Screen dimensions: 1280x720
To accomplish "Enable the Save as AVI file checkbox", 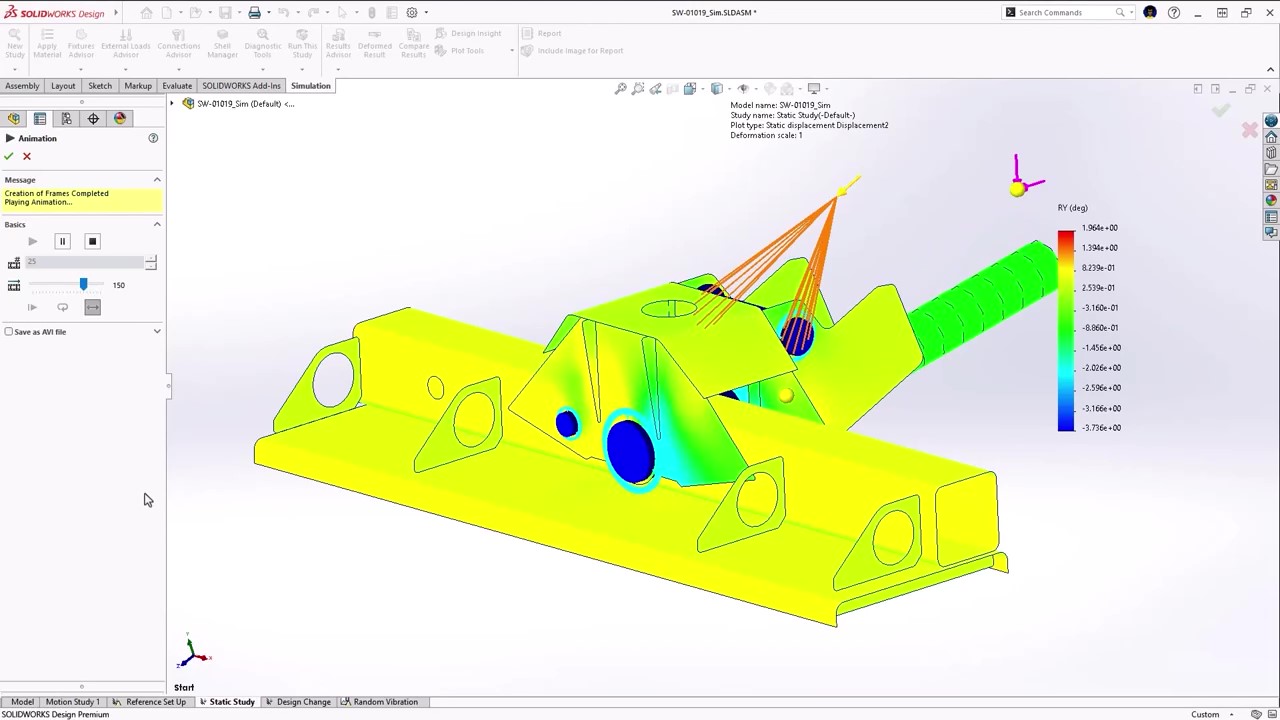I will click(8, 331).
